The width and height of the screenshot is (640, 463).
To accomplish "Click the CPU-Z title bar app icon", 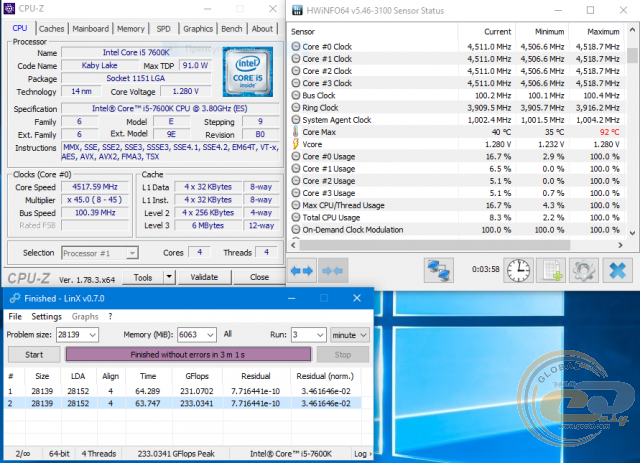I will coord(9,9).
